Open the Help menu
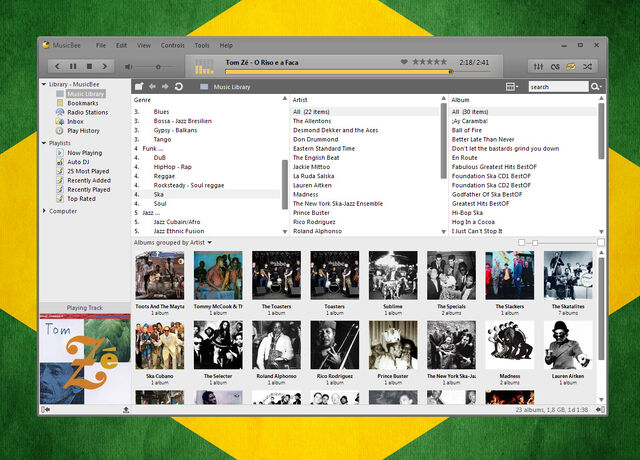This screenshot has width=640, height=460. tap(226, 45)
